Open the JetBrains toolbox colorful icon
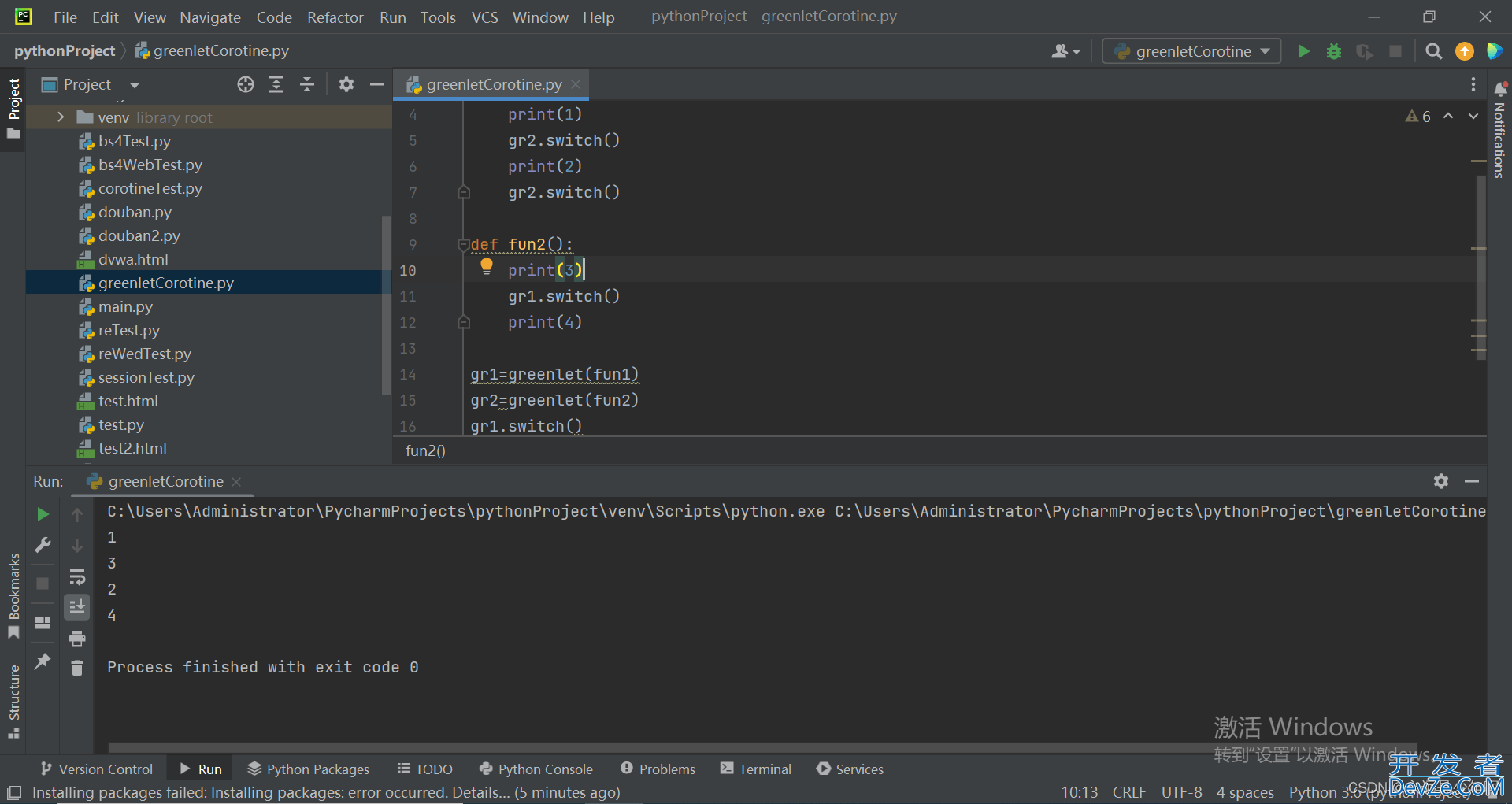This screenshot has height=804, width=1512. point(1495,51)
